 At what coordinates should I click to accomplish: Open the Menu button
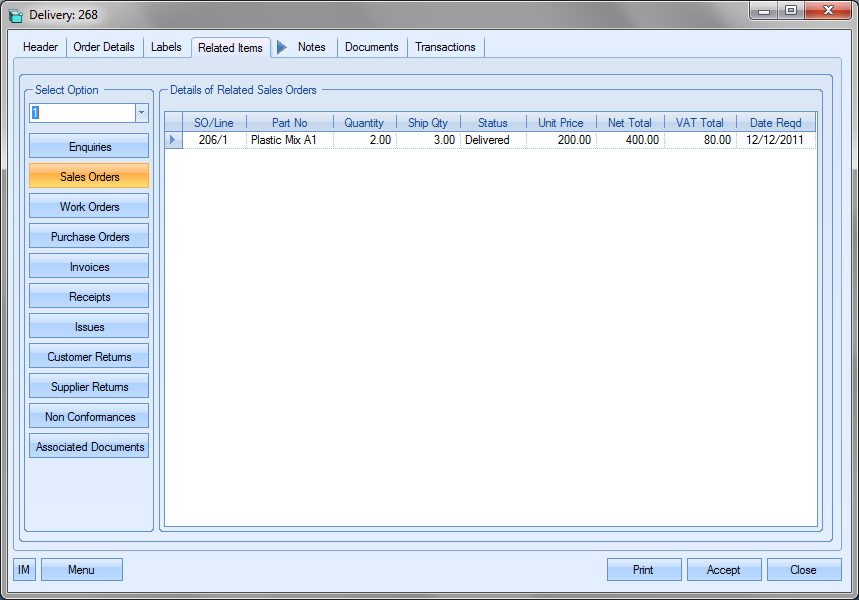coord(82,570)
